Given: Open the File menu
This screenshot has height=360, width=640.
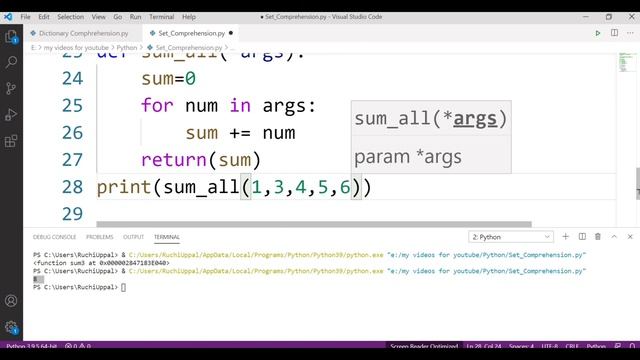Looking at the screenshot, I should tap(25, 17).
